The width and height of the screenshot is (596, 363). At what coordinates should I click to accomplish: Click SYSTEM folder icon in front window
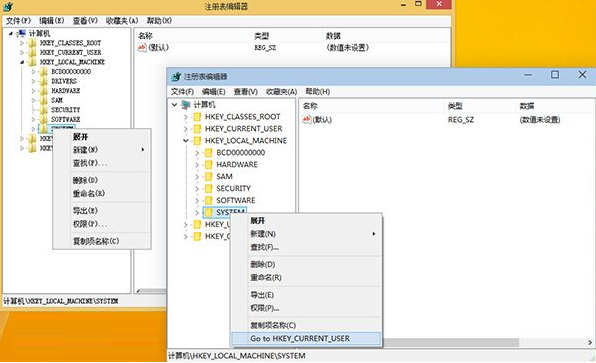pyautogui.click(x=208, y=212)
